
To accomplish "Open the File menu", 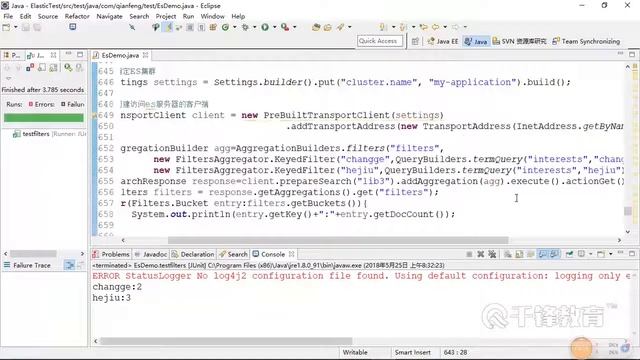I will (8, 16).
